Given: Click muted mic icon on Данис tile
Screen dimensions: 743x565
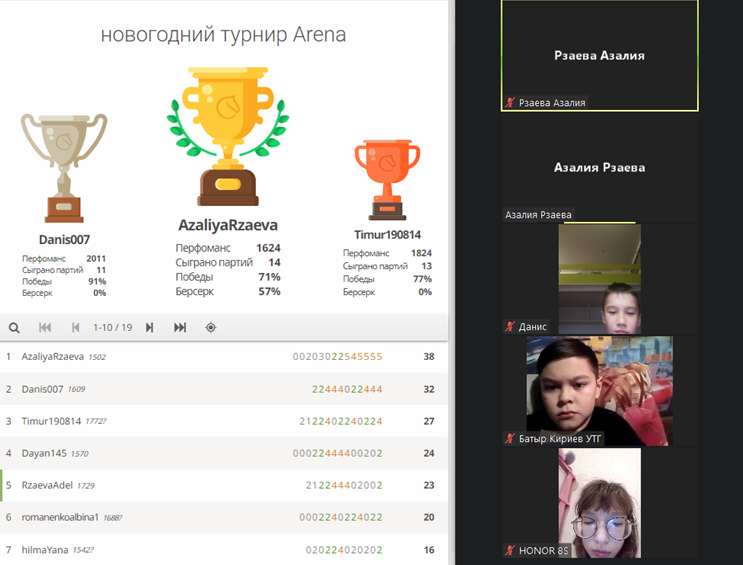Looking at the screenshot, I should [511, 326].
